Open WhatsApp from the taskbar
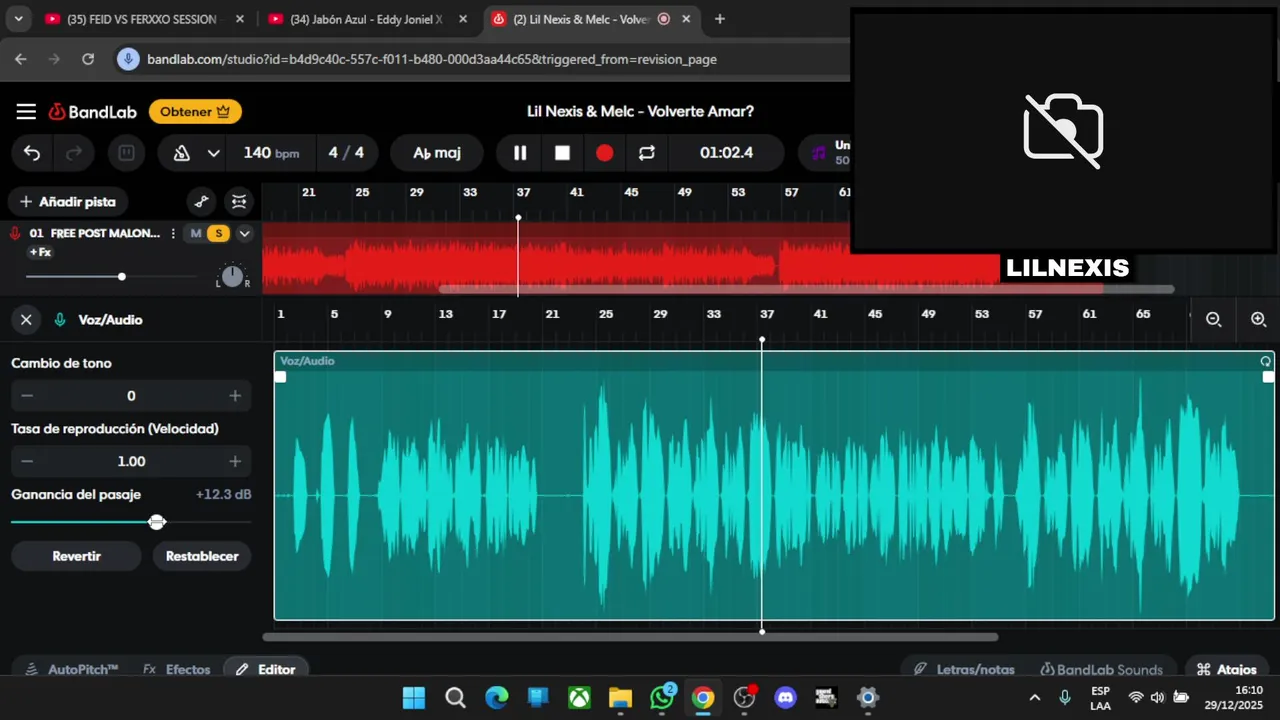This screenshot has height=720, width=1280. [662, 697]
